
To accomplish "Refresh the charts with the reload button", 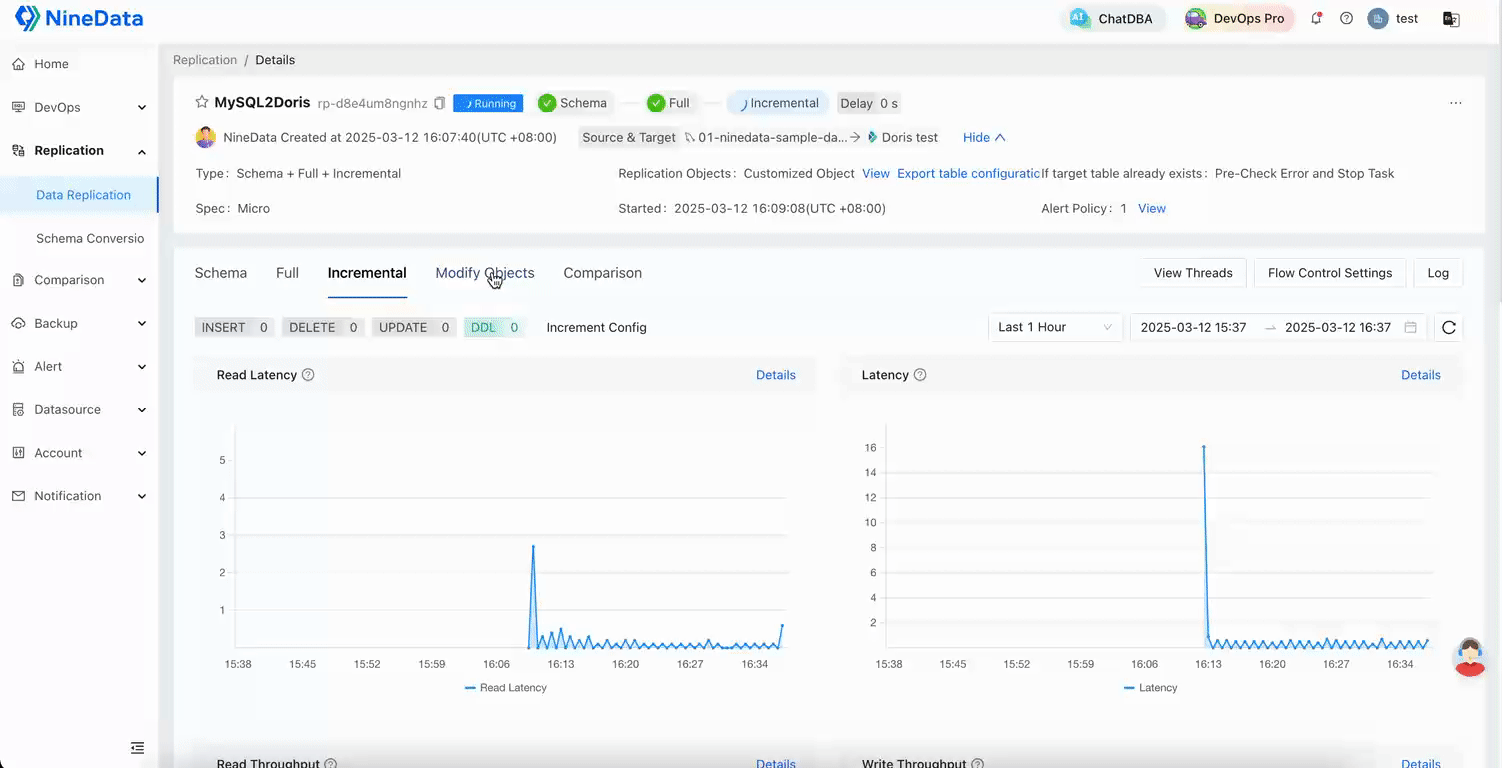I will (x=1448, y=327).
